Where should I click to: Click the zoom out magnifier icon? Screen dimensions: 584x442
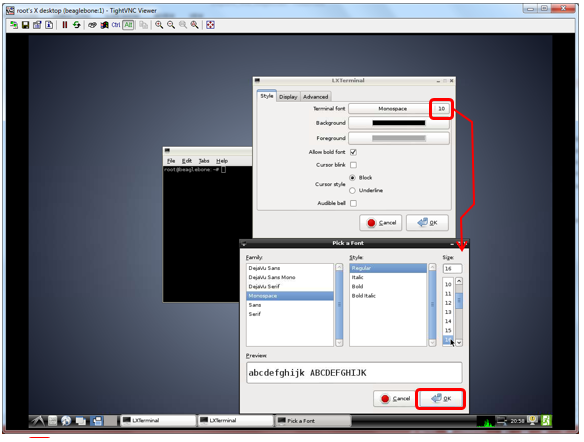tap(171, 25)
